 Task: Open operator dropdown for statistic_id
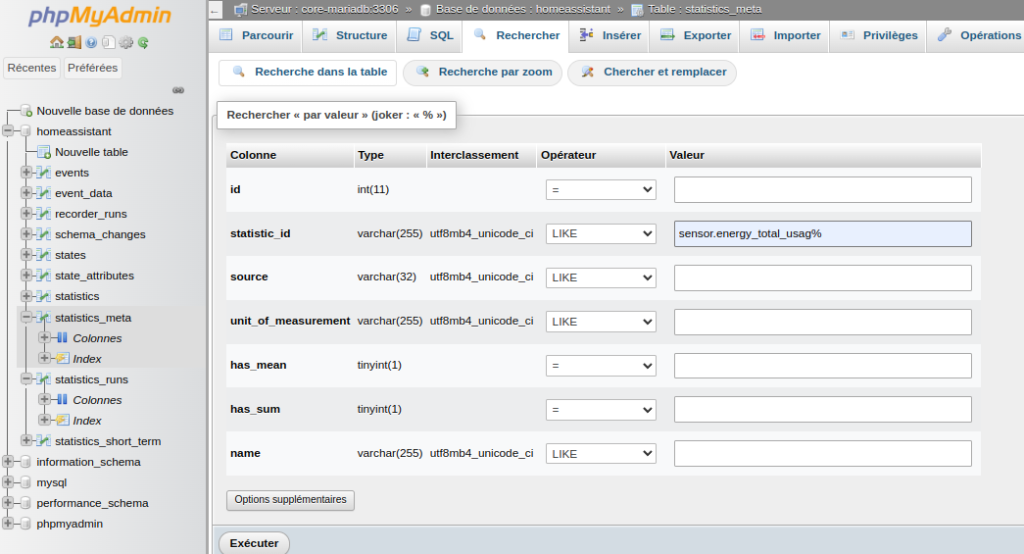[601, 233]
